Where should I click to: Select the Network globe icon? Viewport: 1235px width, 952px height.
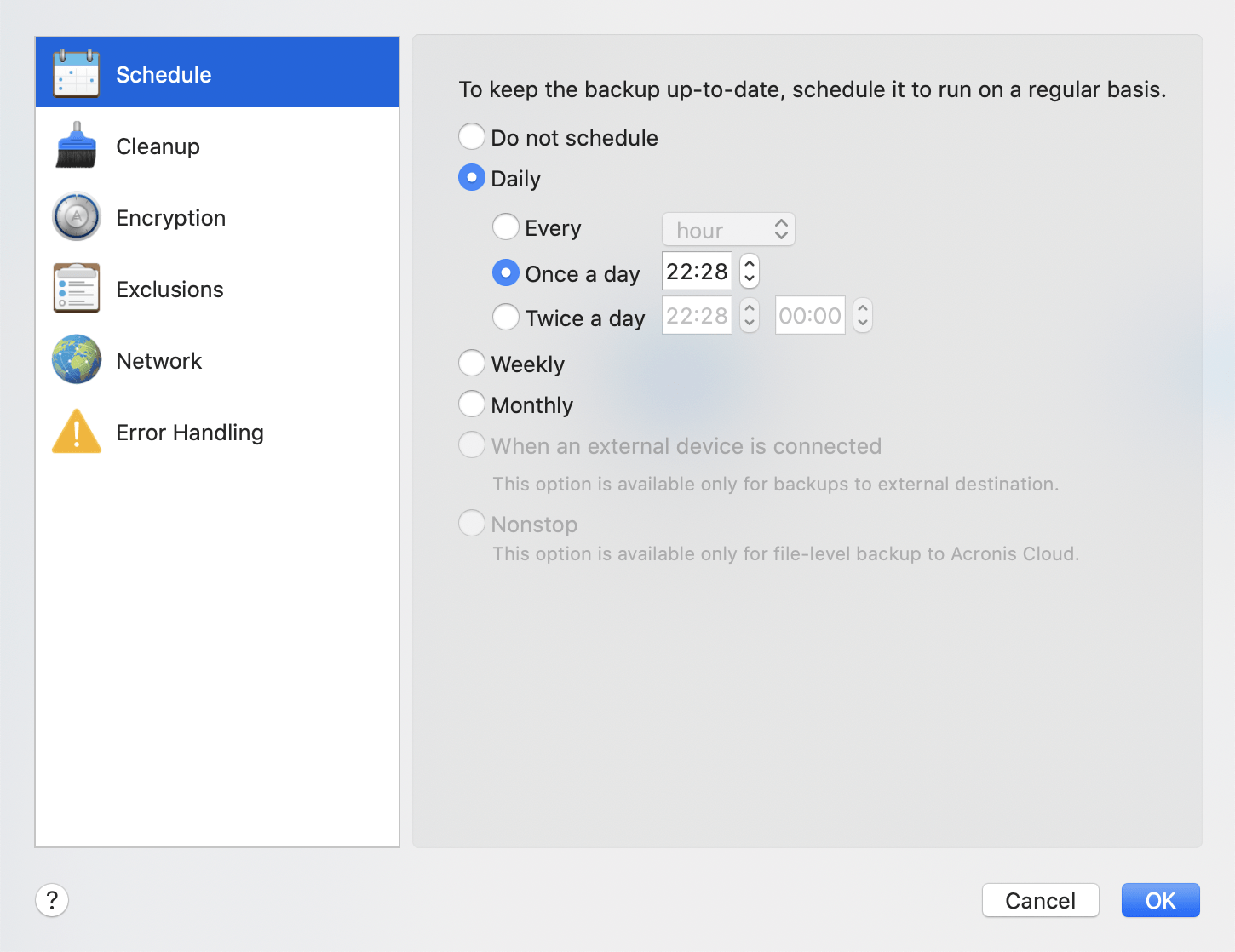[x=76, y=359]
